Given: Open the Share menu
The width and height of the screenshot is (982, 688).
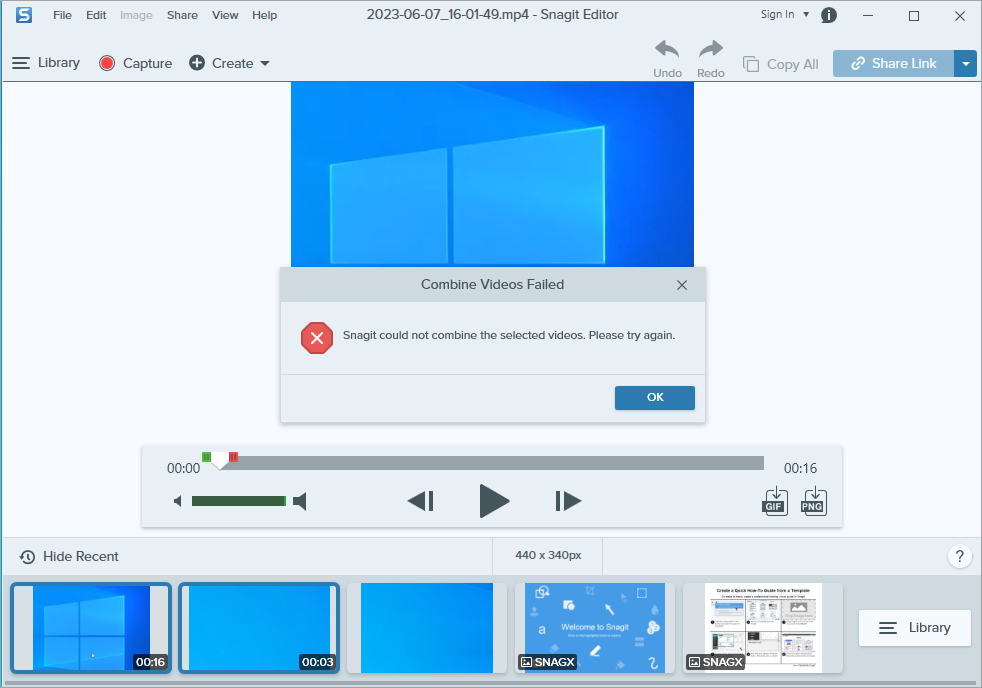Looking at the screenshot, I should pyautogui.click(x=182, y=15).
